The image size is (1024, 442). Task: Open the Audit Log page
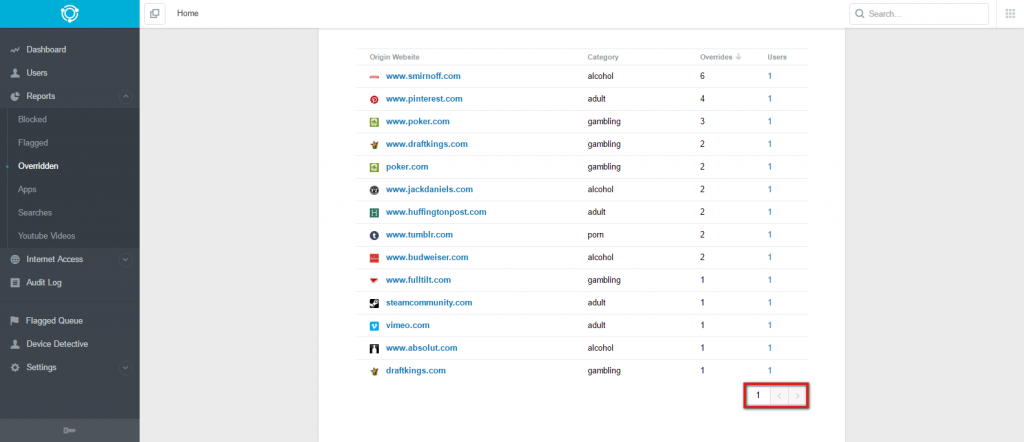click(x=44, y=283)
